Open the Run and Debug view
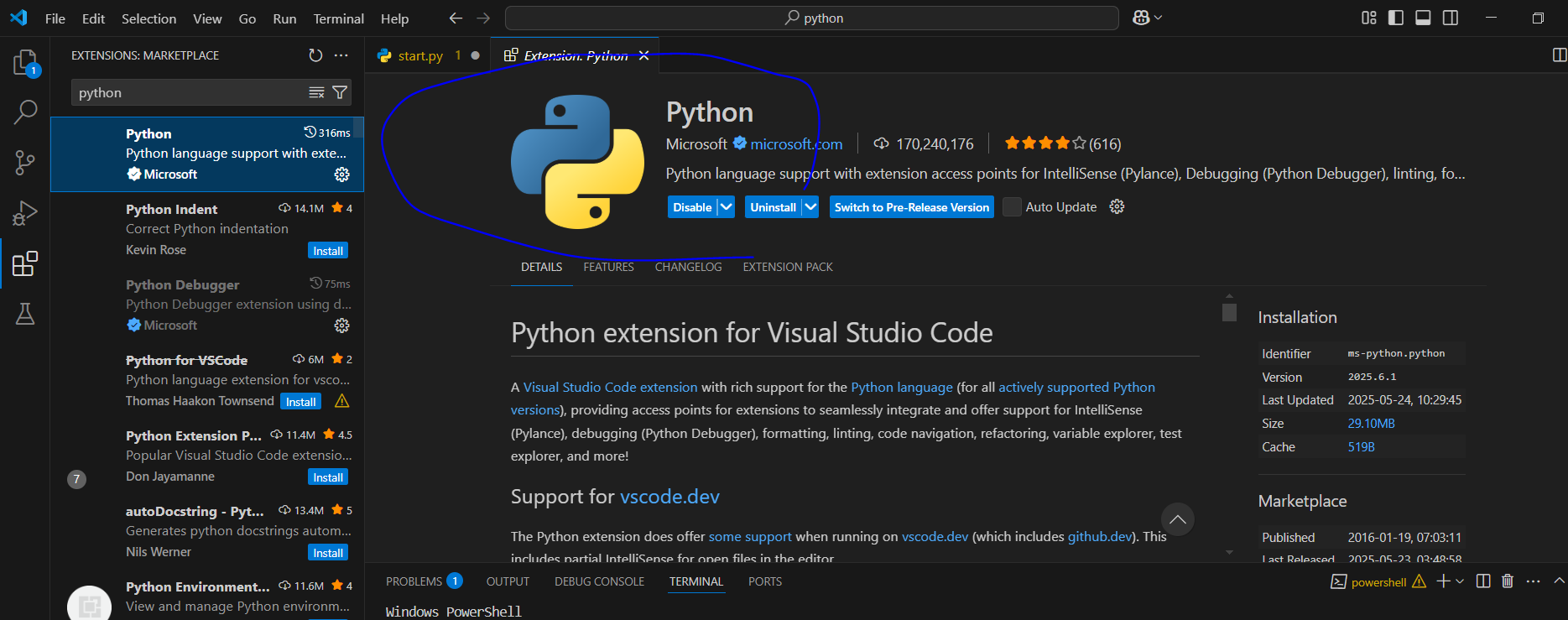This screenshot has height=620, width=1568. click(x=25, y=213)
